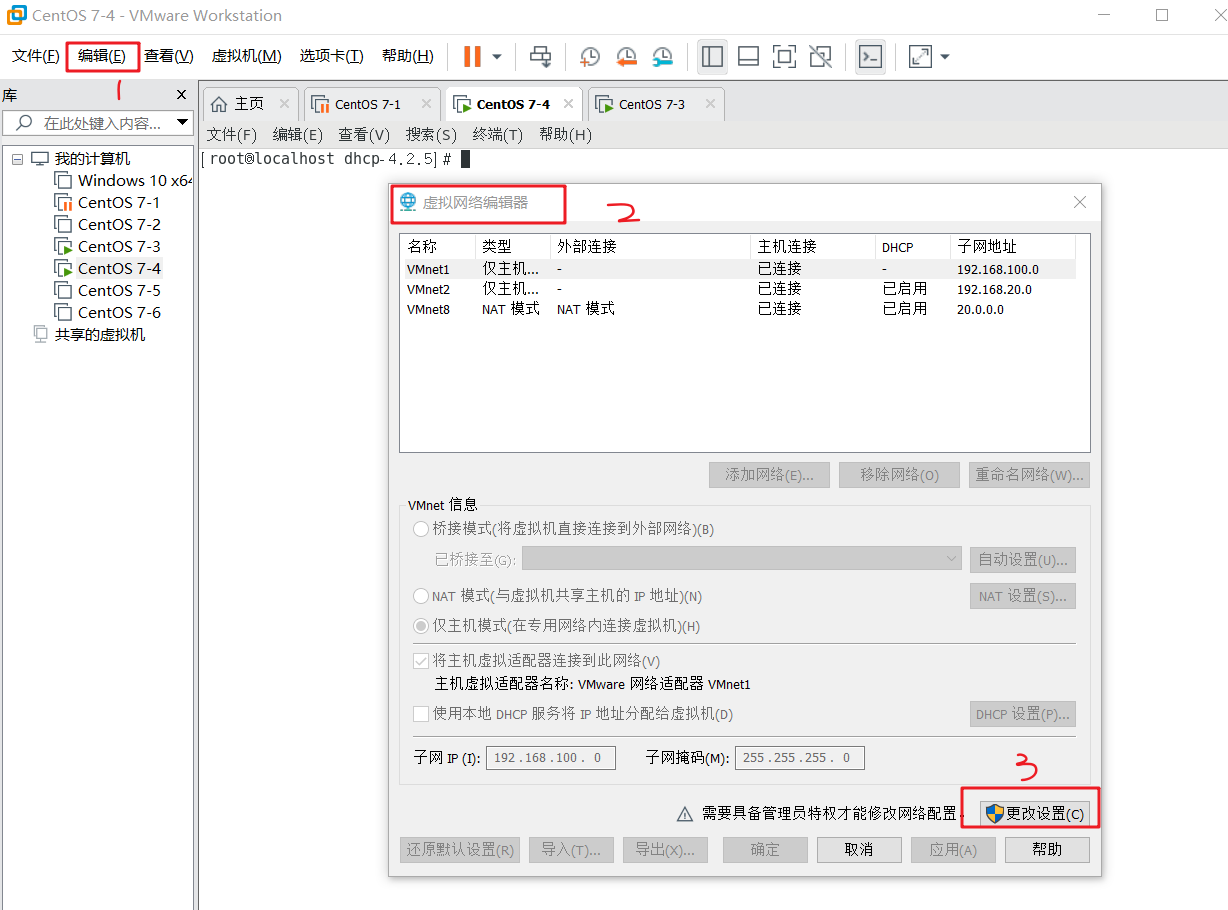This screenshot has height=910, width=1228.
Task: Open the 搜索(S) menu in guest terminal
Action: tap(431, 134)
